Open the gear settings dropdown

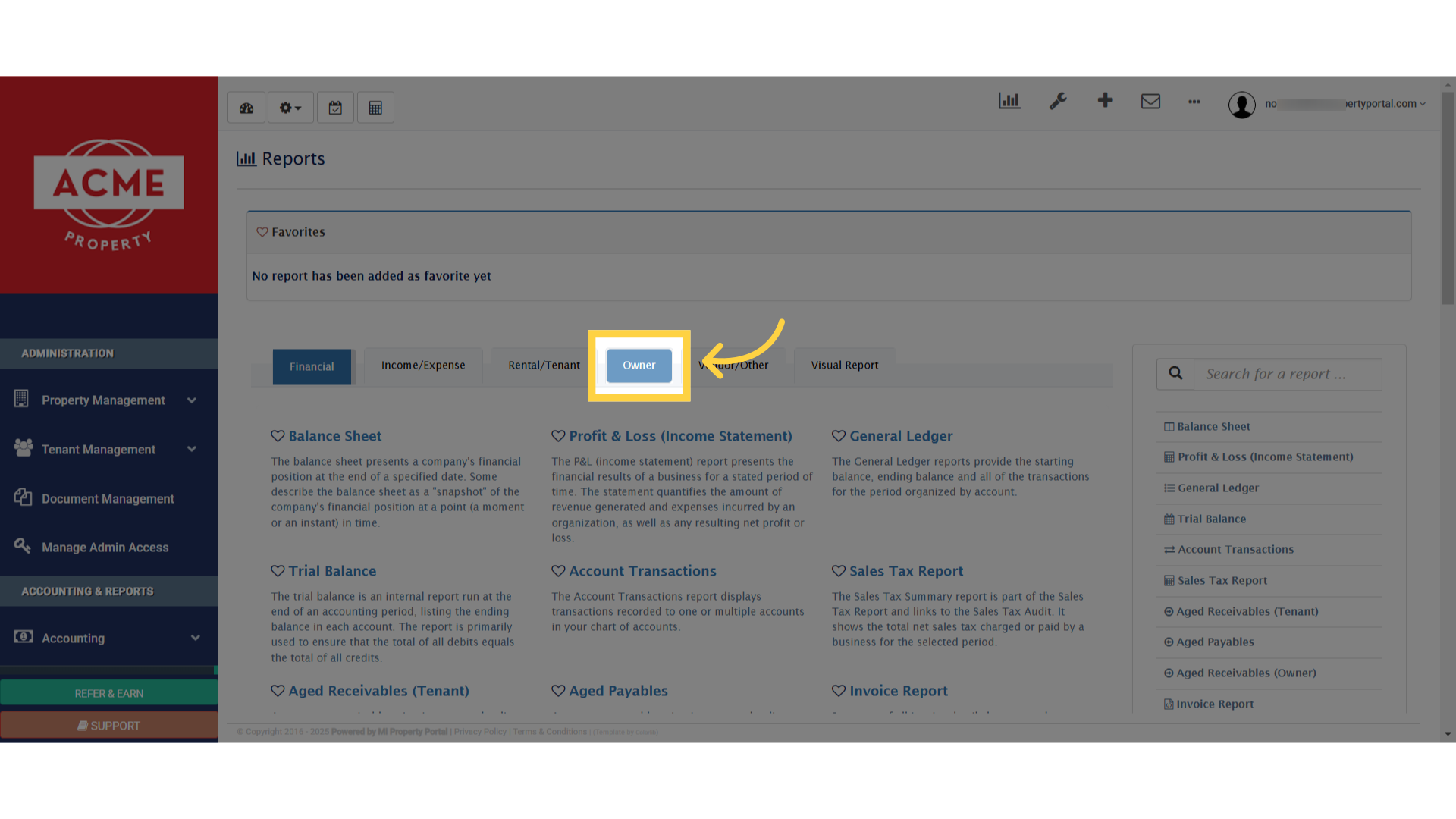(x=290, y=107)
